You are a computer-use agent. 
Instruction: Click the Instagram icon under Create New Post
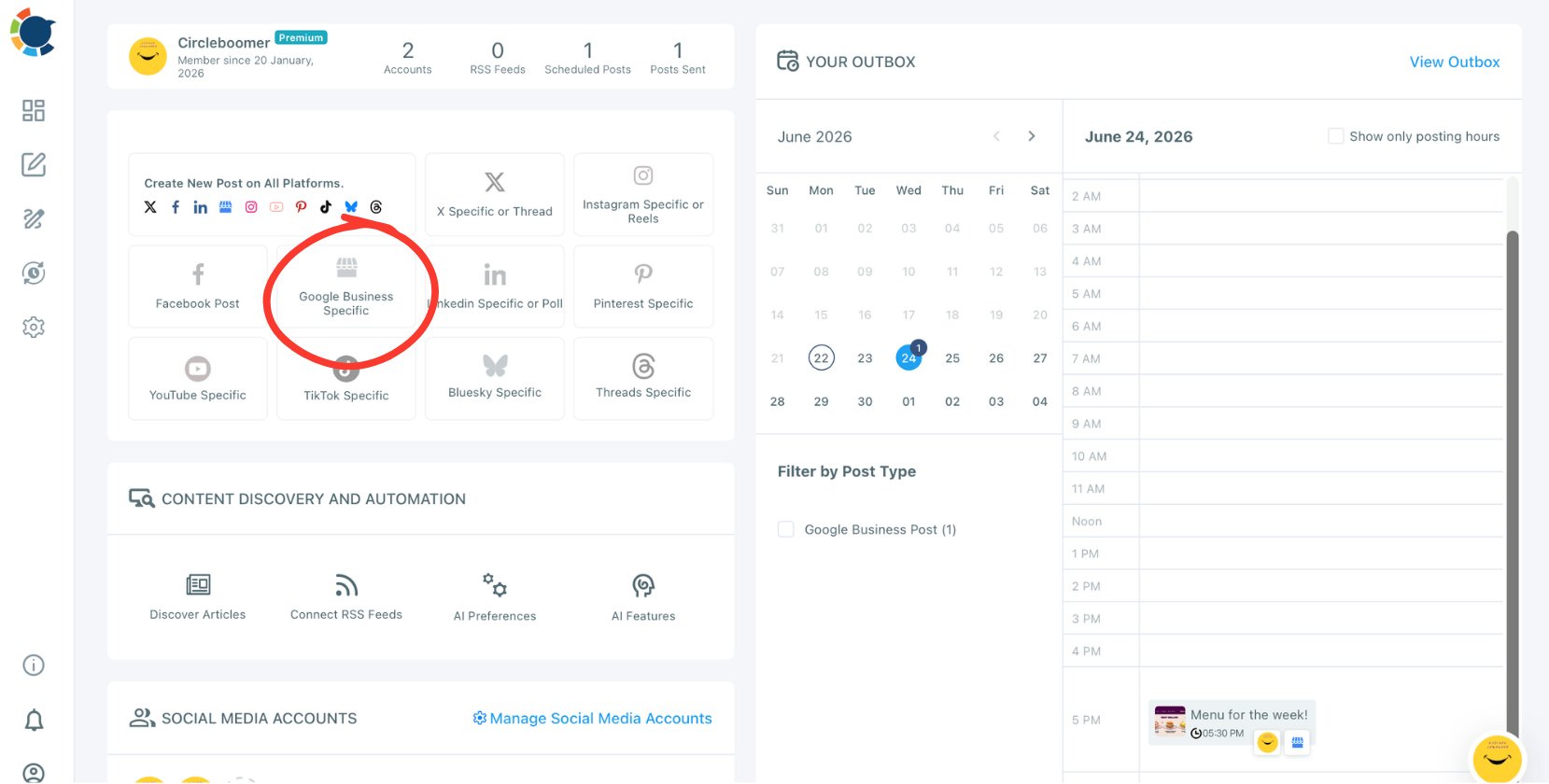click(251, 207)
